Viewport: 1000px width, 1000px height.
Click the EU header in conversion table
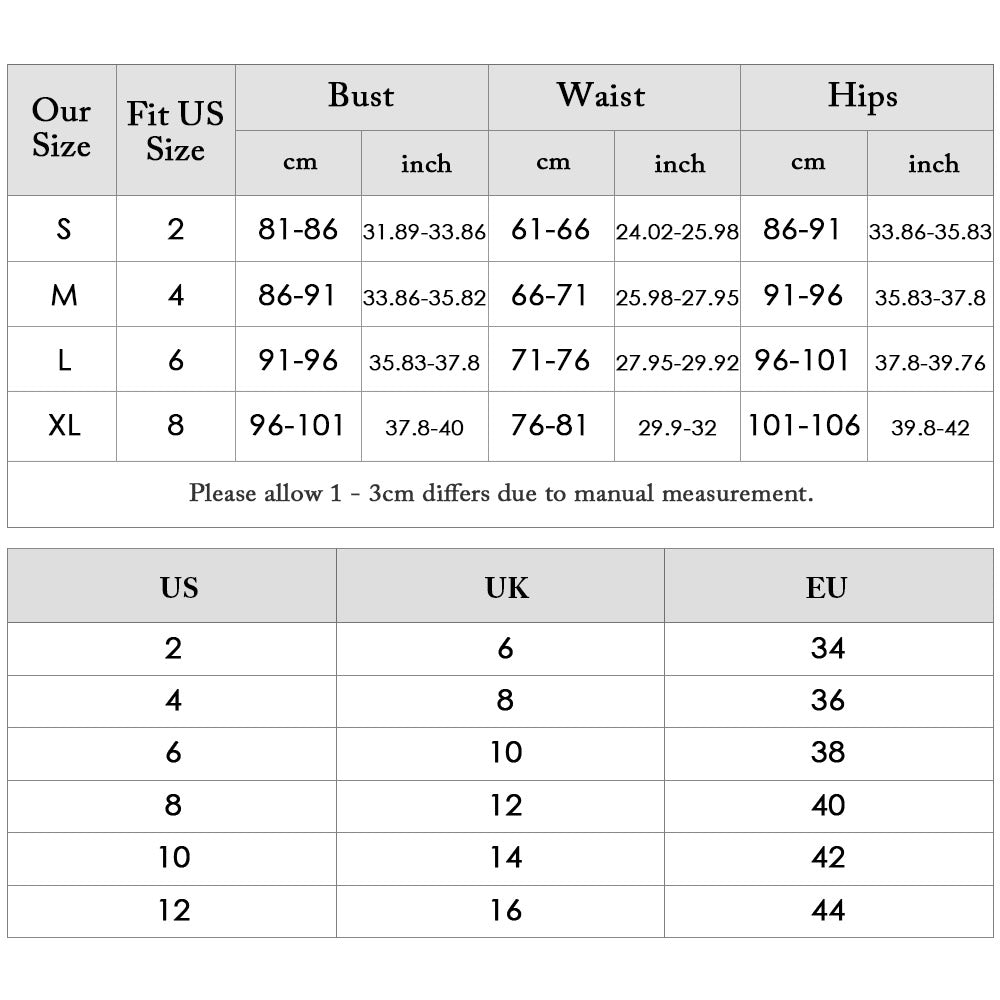826,587
